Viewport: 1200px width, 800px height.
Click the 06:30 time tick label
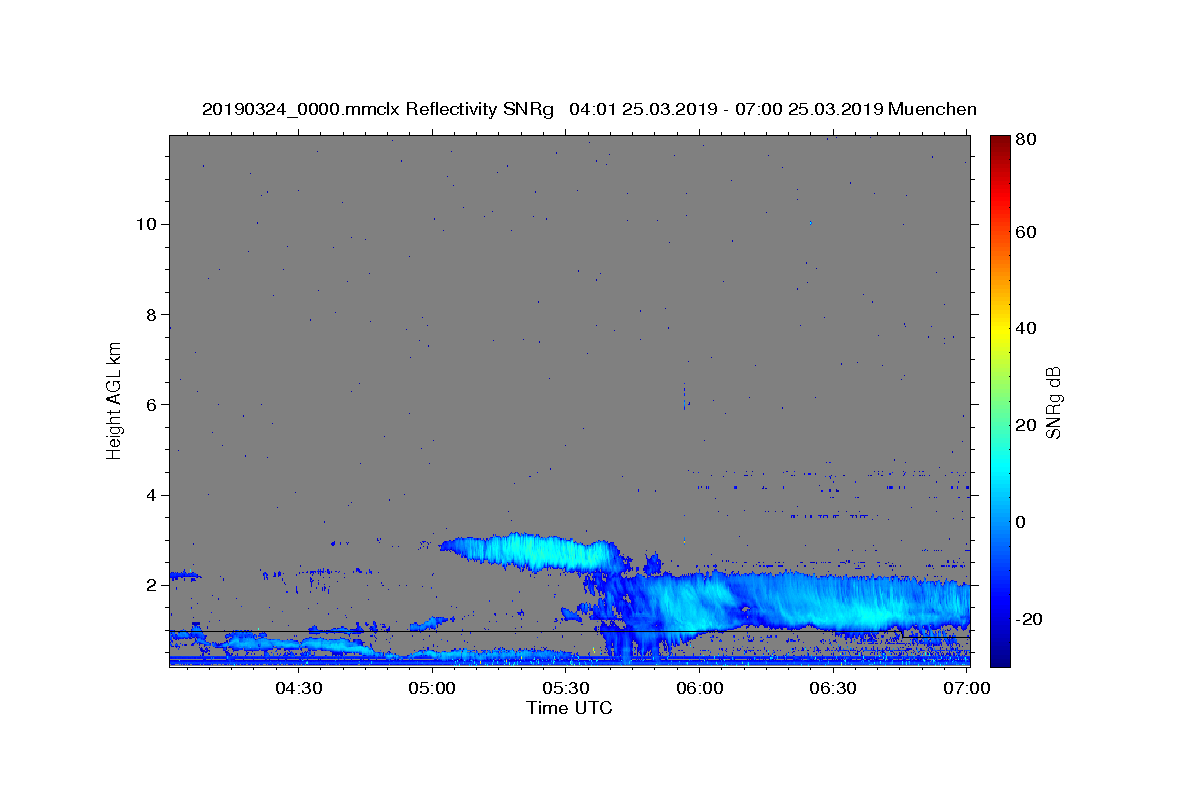click(833, 688)
